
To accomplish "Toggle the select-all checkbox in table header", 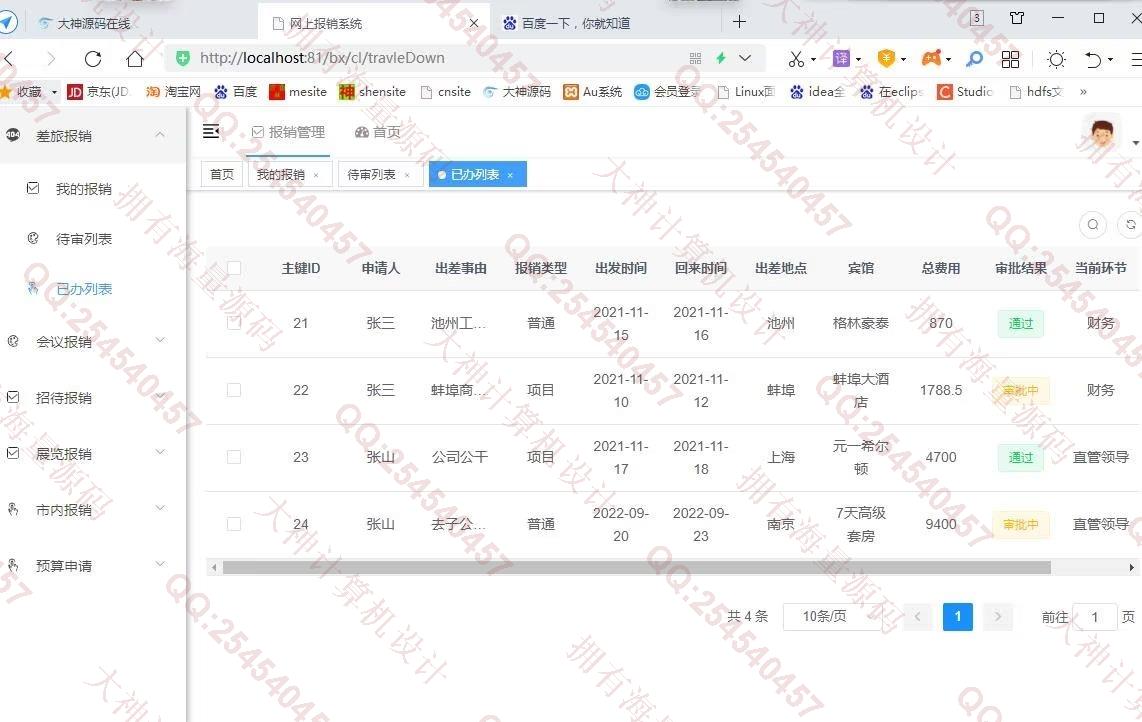I will (234, 268).
